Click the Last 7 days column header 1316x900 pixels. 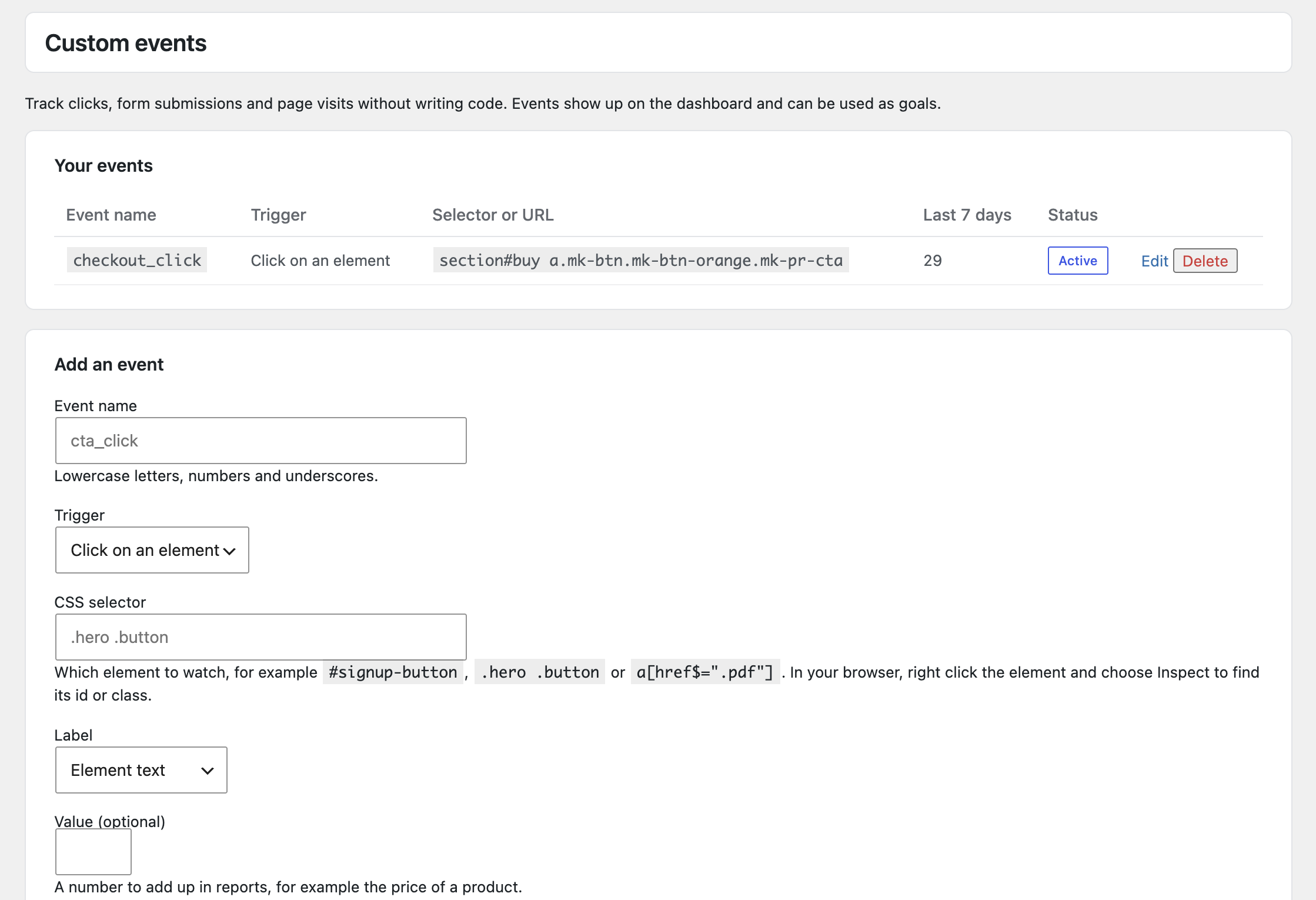967,215
